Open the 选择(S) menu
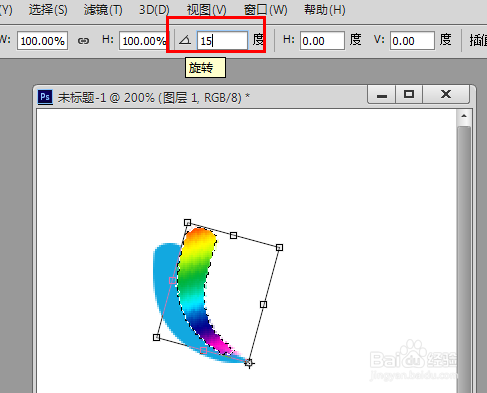The width and height of the screenshot is (487, 393). 48,10
